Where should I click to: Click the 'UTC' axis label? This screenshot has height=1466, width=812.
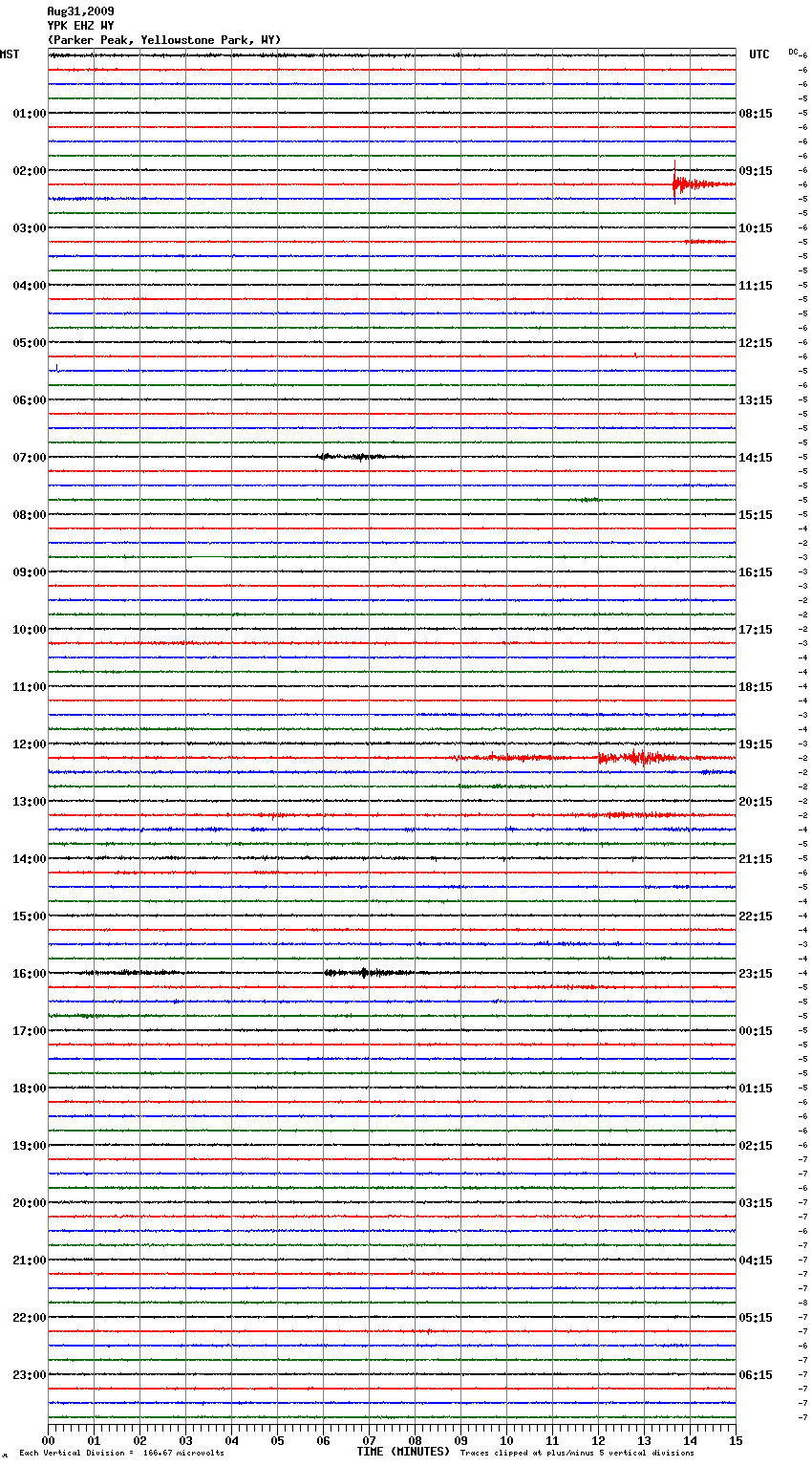759,54
